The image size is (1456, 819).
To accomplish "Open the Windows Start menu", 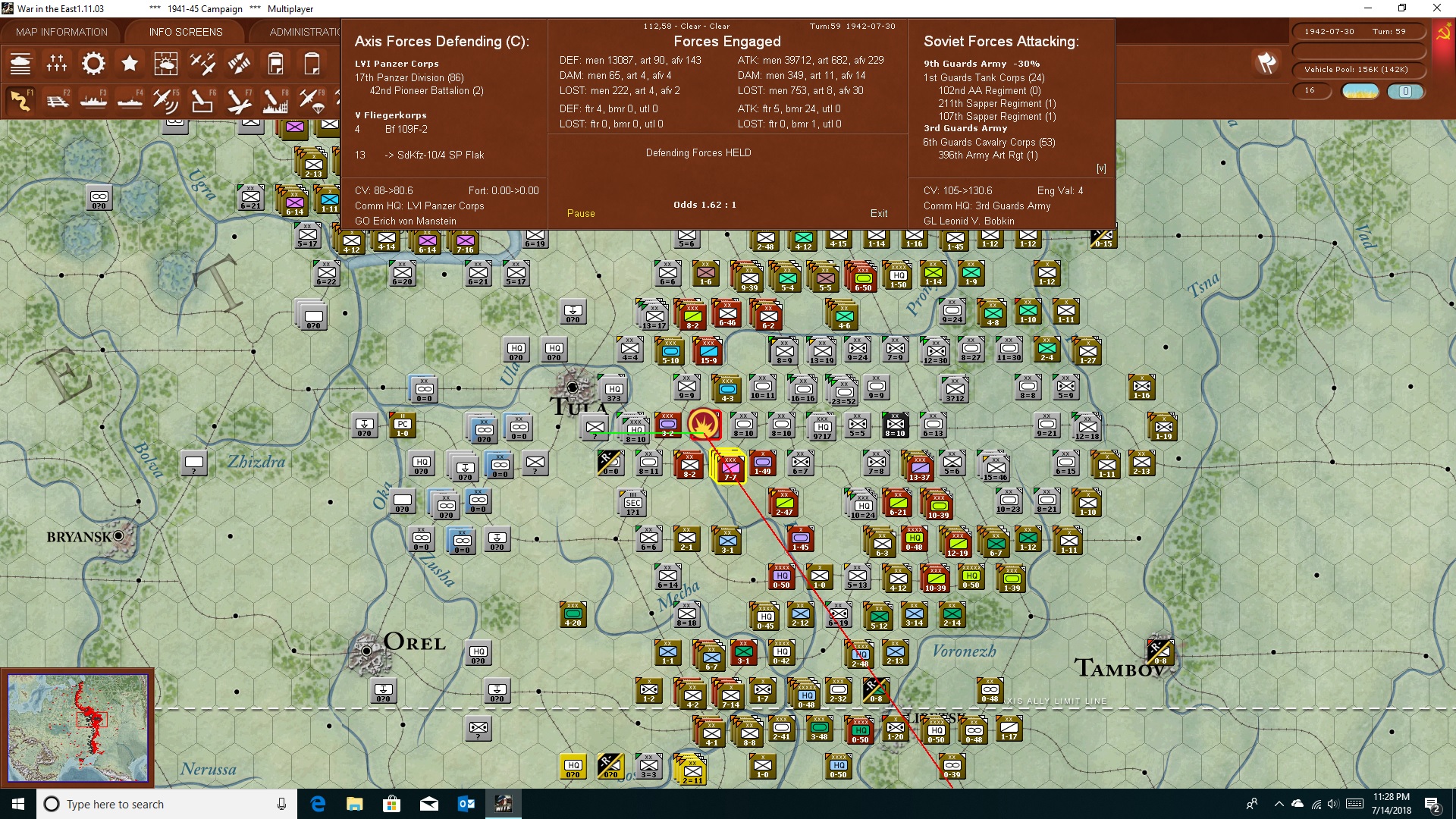I will pos(18,804).
